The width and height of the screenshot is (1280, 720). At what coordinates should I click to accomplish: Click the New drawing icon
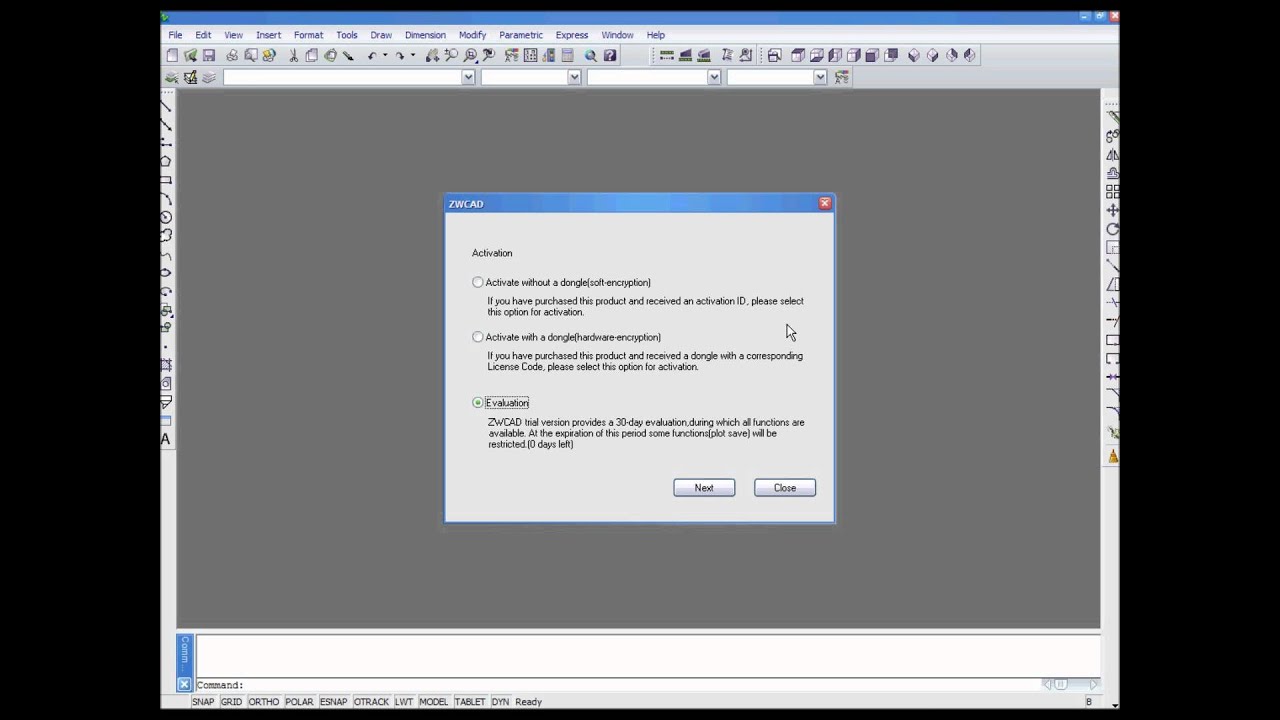(172, 56)
